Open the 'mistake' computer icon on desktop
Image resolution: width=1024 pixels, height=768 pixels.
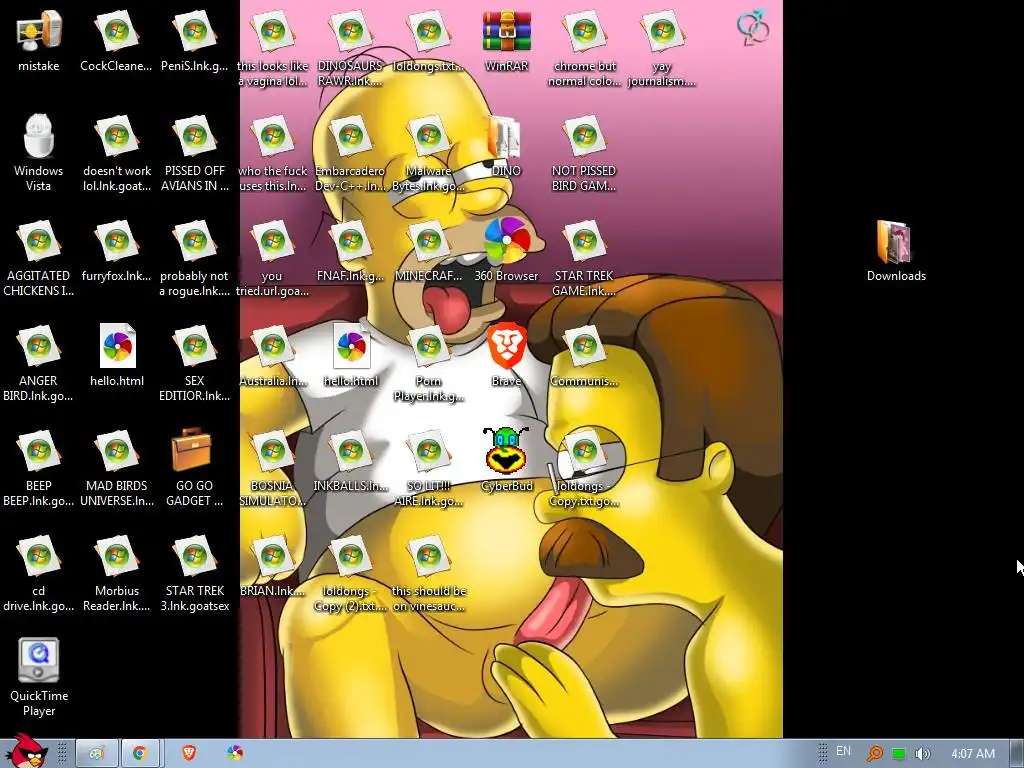(x=39, y=41)
